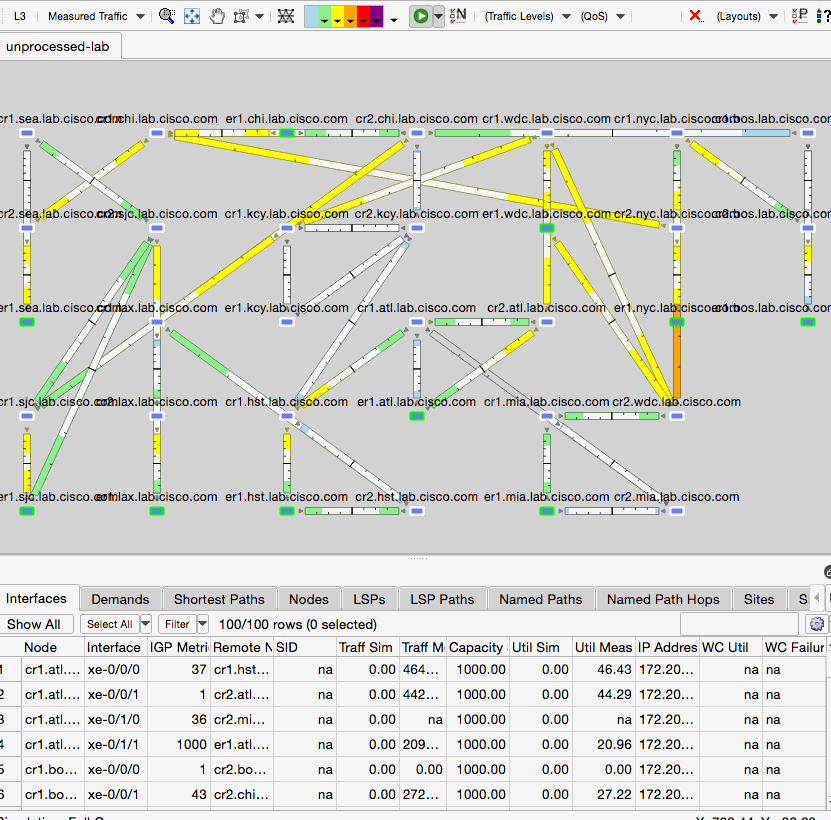Select the er1.hst.lab.cisco.com green node icon
This screenshot has width=831, height=820.
[x=287, y=511]
